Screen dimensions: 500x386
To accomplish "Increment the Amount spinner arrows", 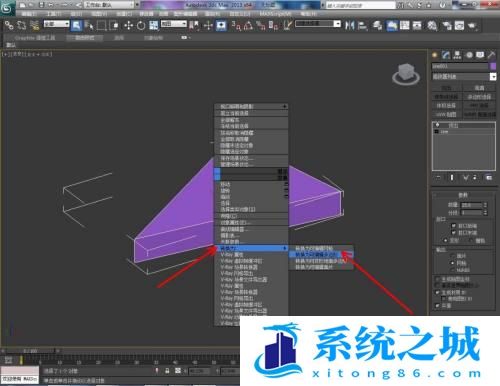I will 485,205.
